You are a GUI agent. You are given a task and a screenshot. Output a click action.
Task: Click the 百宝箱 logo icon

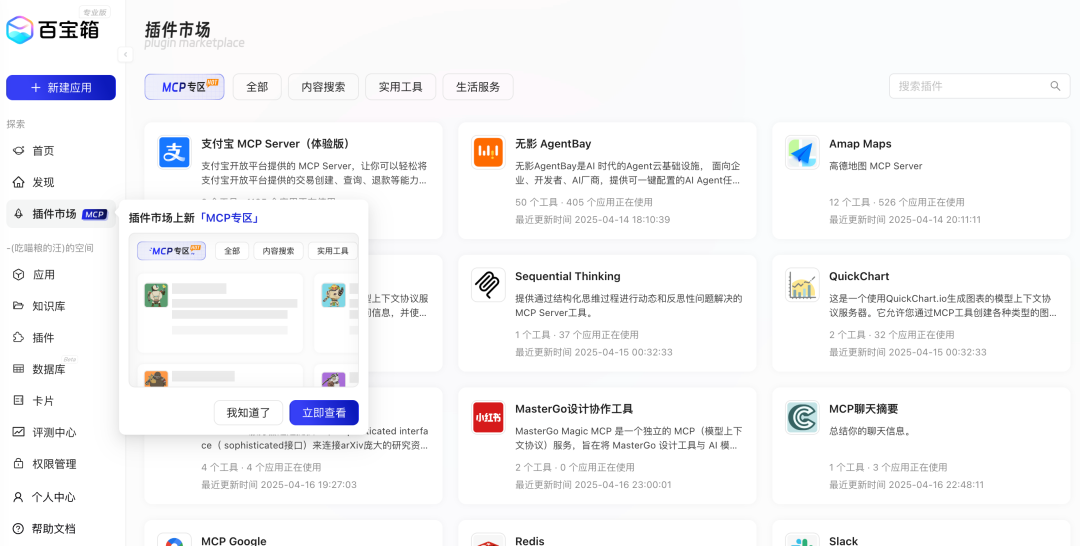pos(20,30)
